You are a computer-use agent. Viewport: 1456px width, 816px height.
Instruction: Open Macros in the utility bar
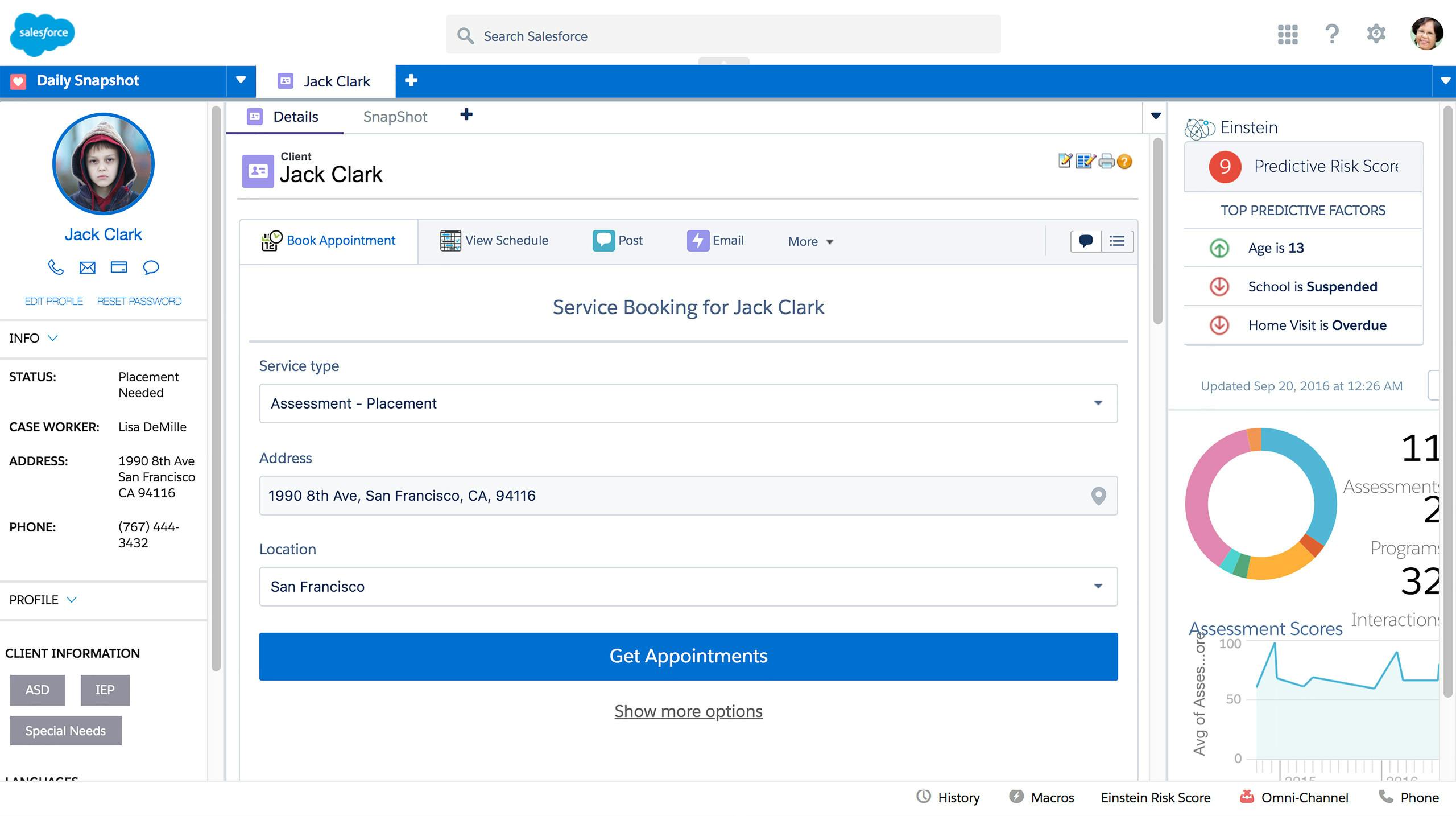[1041, 798]
